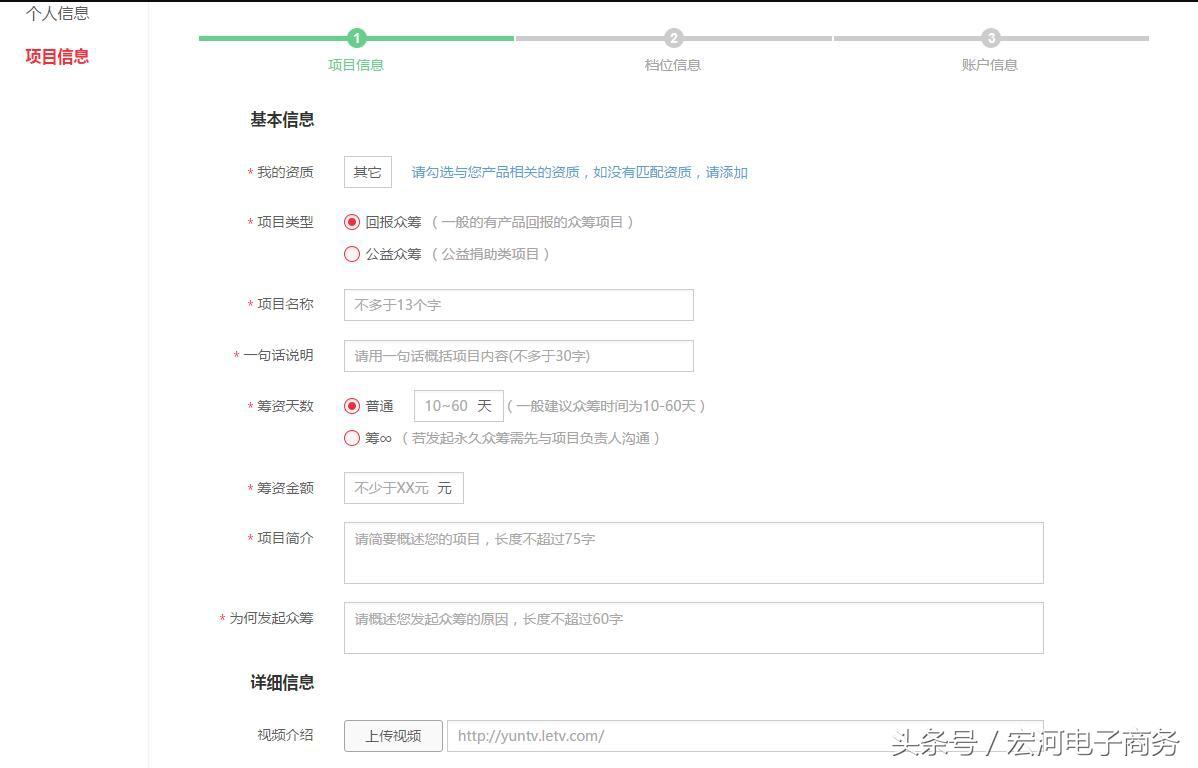Select the 筹∞ permanent crowdfunding option

tap(352, 438)
